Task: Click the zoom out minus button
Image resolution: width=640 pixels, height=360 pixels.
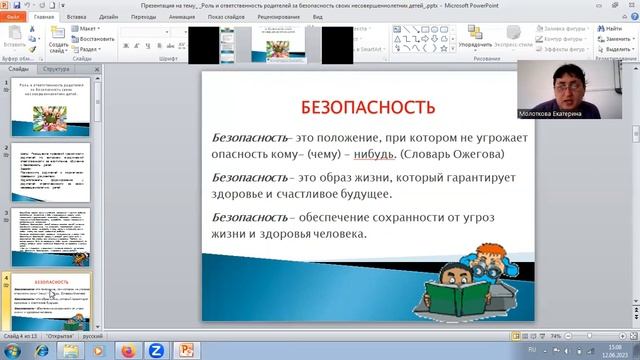Action: click(x=568, y=336)
